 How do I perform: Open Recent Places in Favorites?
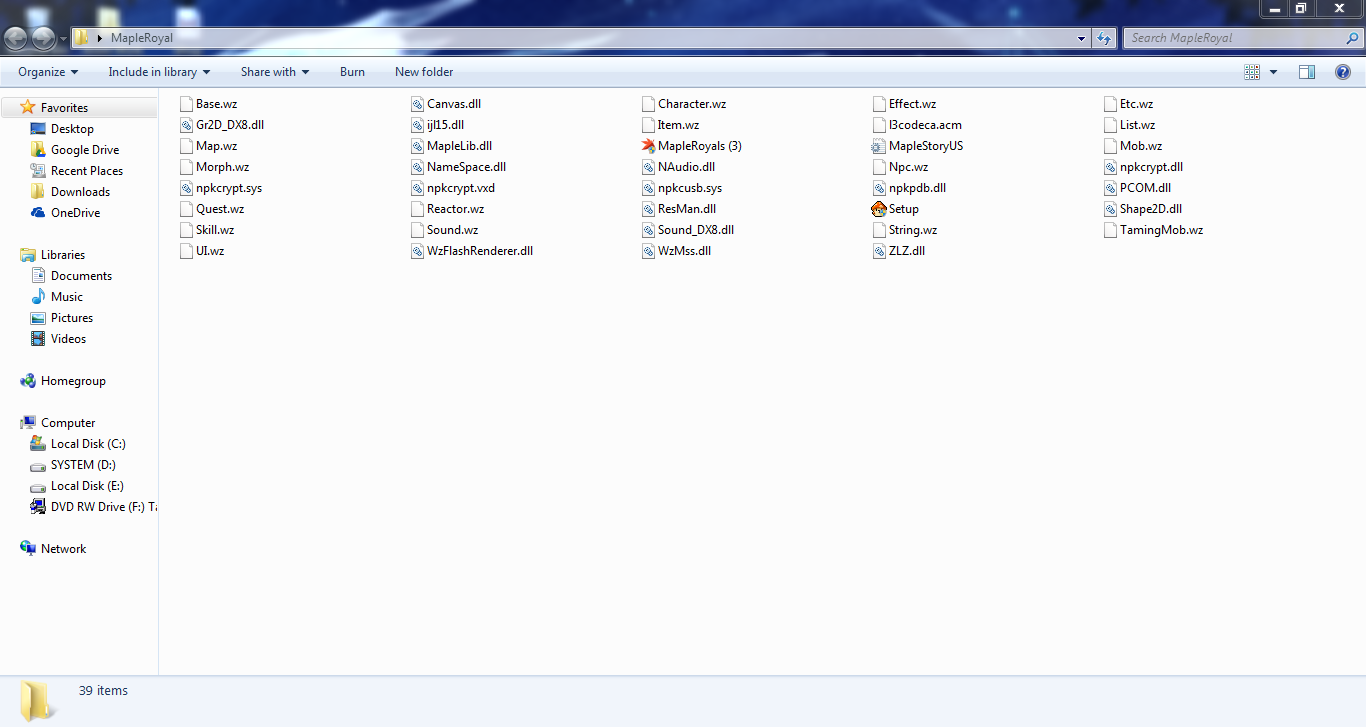point(87,171)
